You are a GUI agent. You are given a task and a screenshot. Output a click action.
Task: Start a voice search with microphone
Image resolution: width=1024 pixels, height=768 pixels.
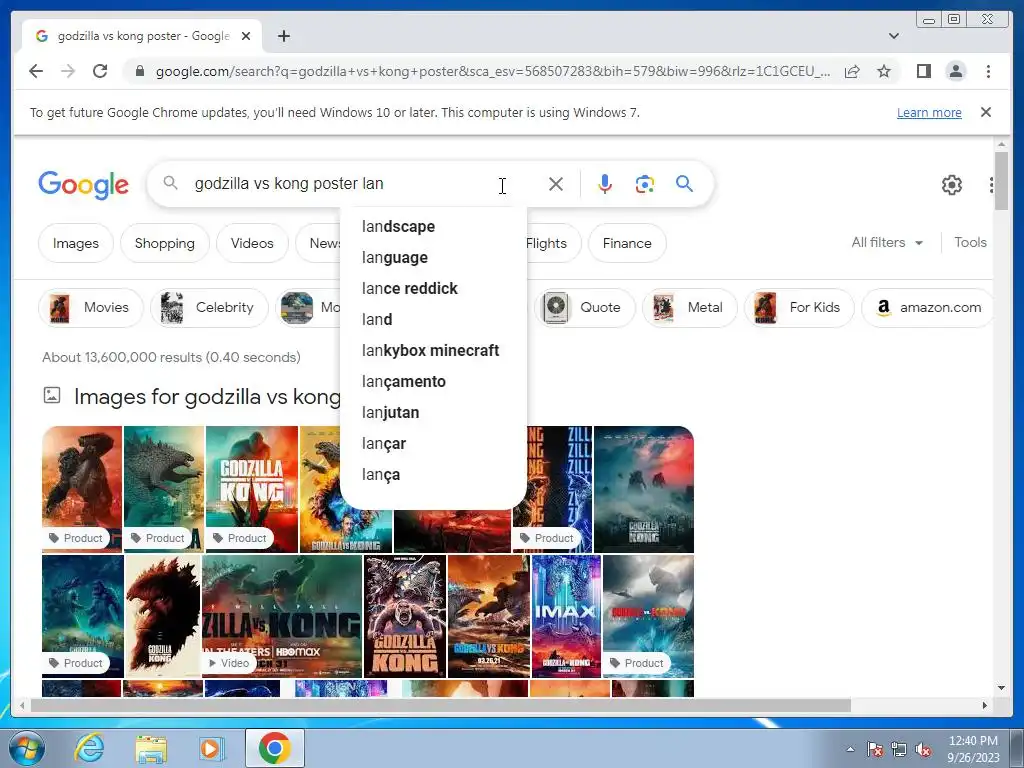[x=605, y=184]
